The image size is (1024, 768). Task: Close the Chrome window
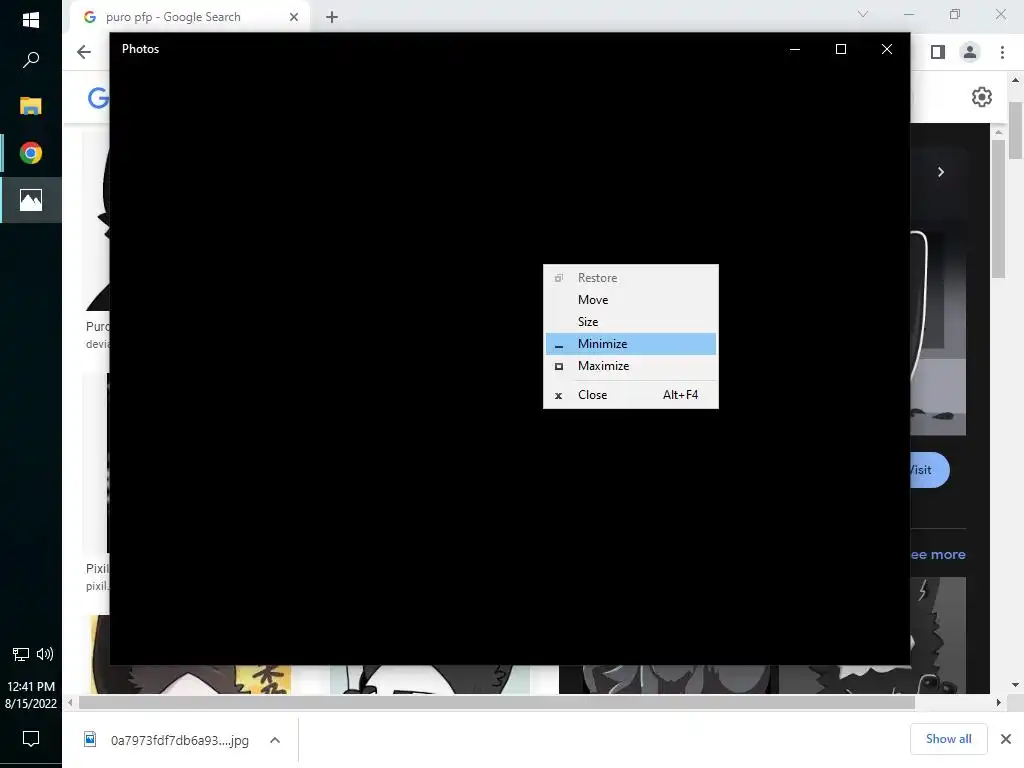click(x=1000, y=14)
